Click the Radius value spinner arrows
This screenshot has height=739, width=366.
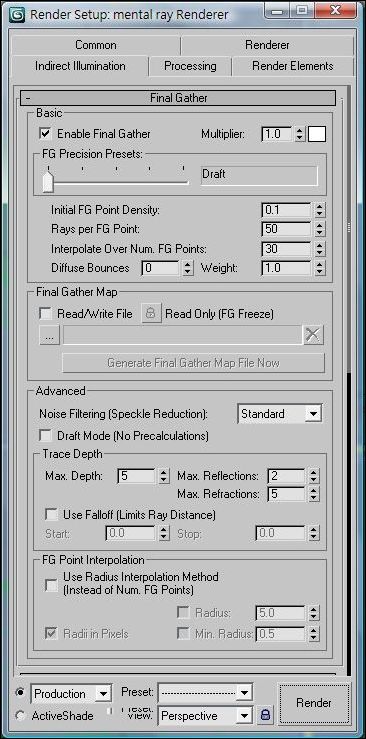314,612
